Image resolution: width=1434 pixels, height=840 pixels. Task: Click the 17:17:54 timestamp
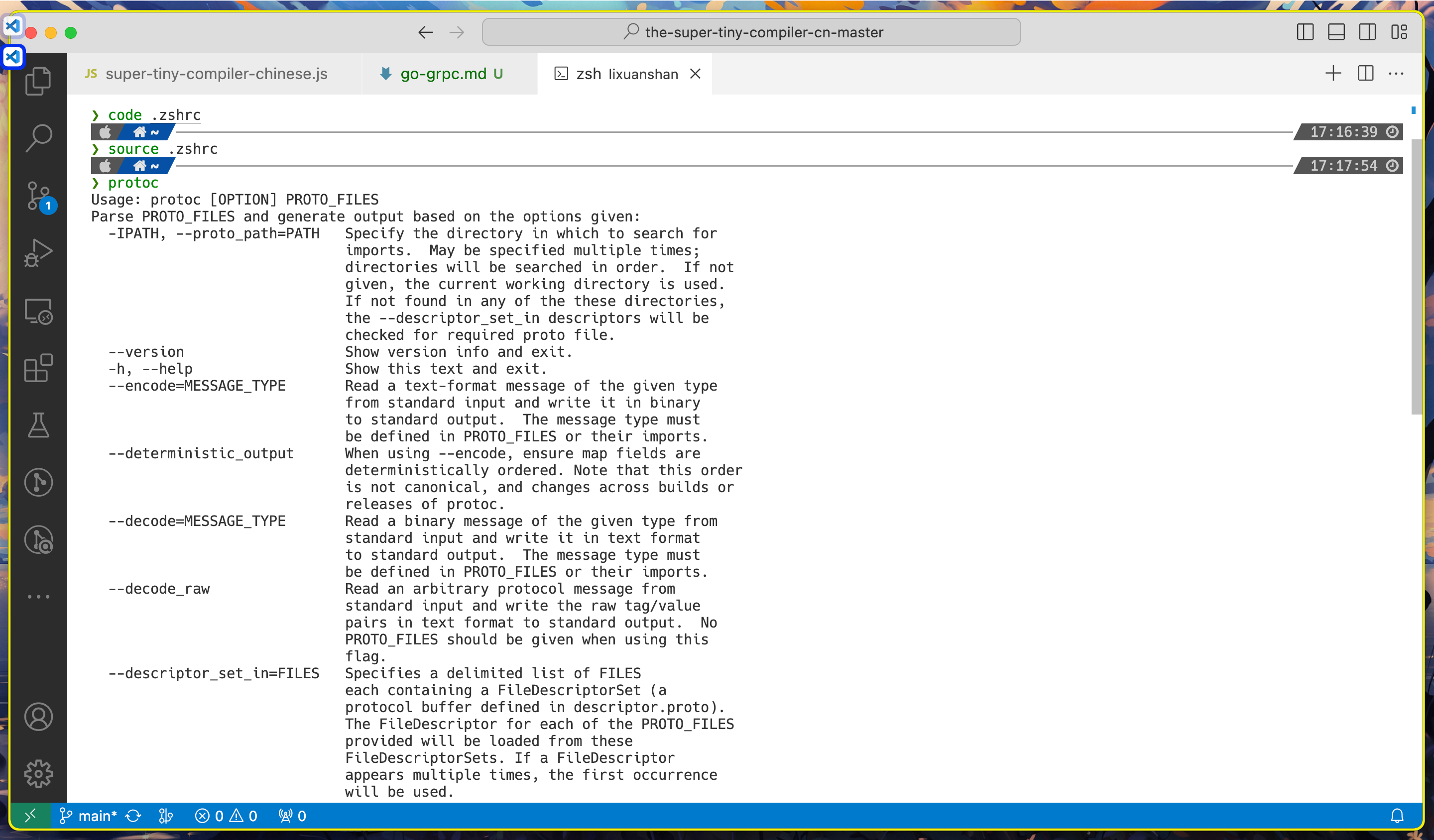click(1343, 166)
